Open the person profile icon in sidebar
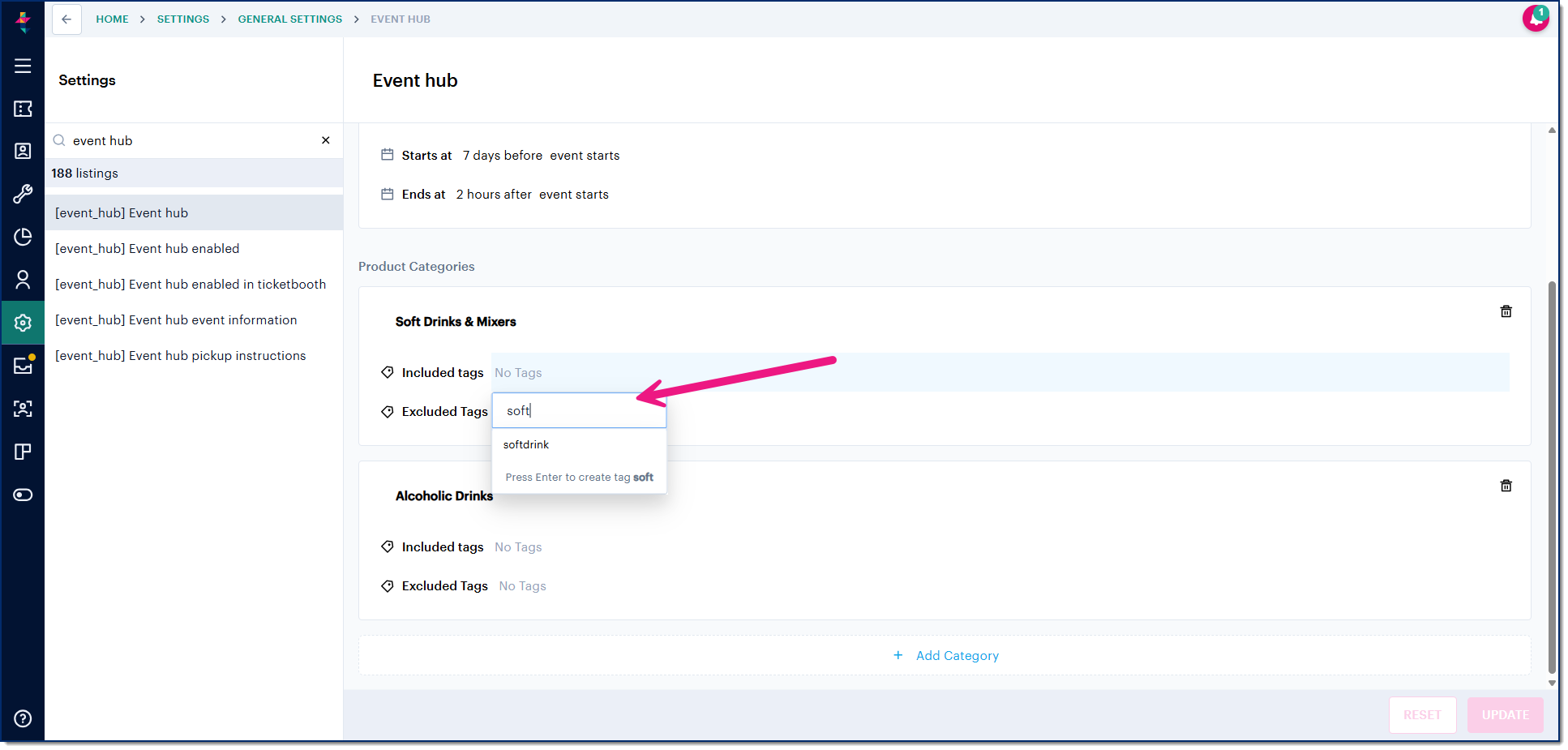The height and width of the screenshot is (750, 1568). (x=23, y=280)
